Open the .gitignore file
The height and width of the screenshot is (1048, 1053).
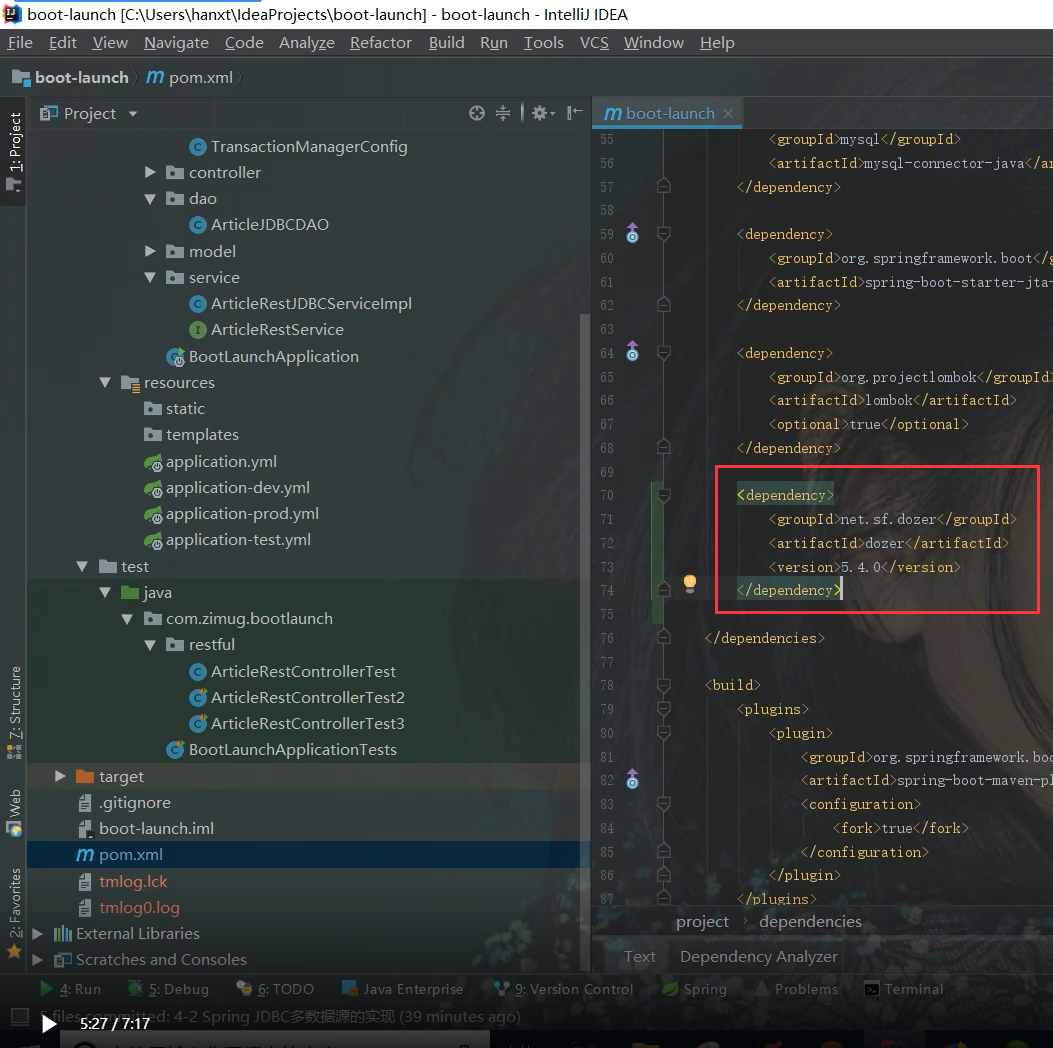click(x=124, y=803)
